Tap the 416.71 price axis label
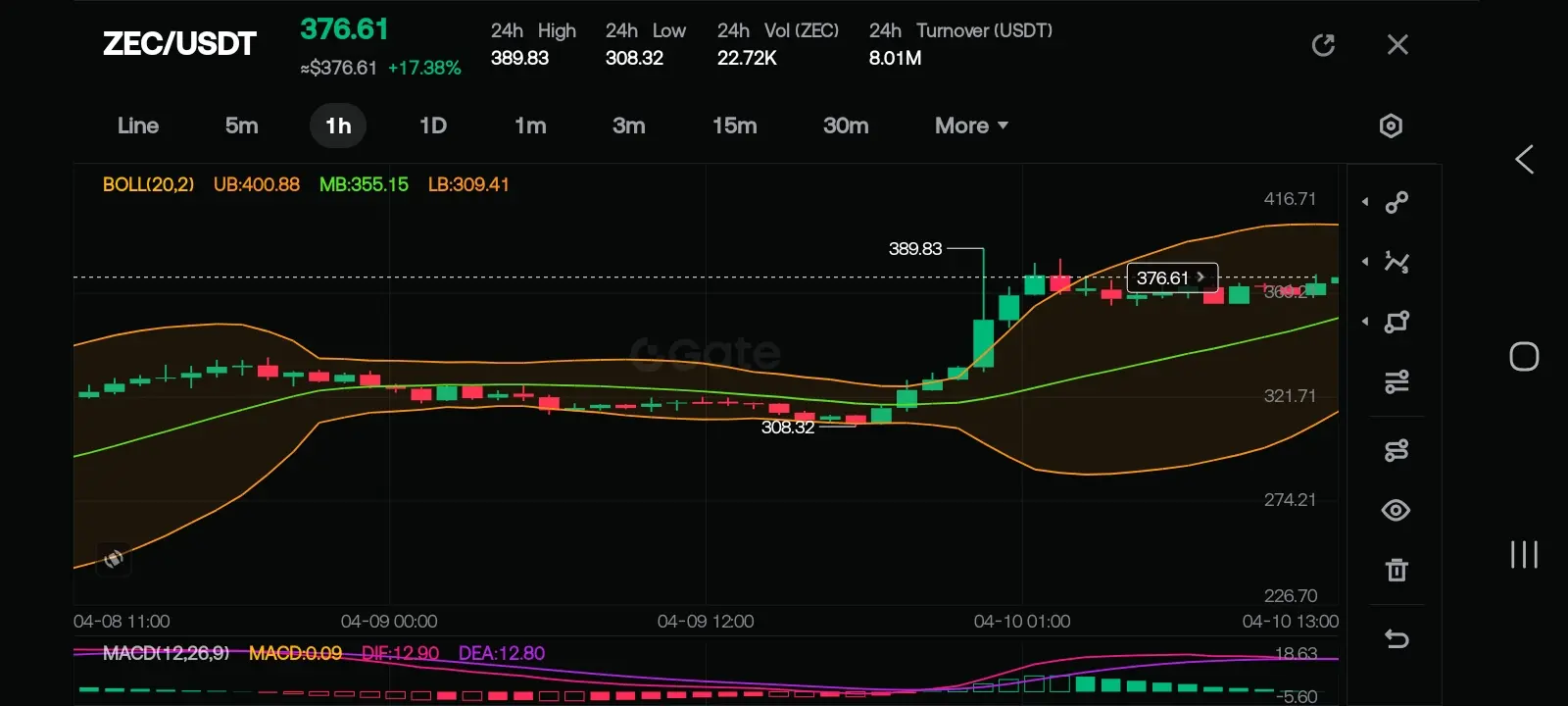Viewport: 1568px width, 706px height. (1290, 199)
